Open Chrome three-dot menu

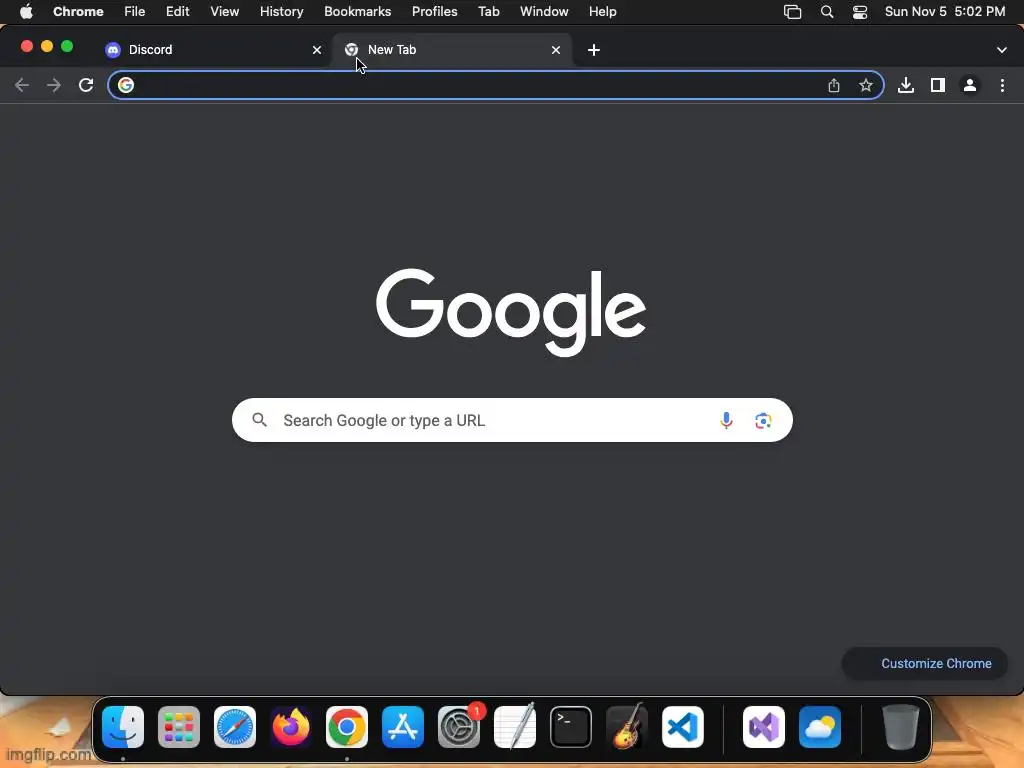(1002, 85)
